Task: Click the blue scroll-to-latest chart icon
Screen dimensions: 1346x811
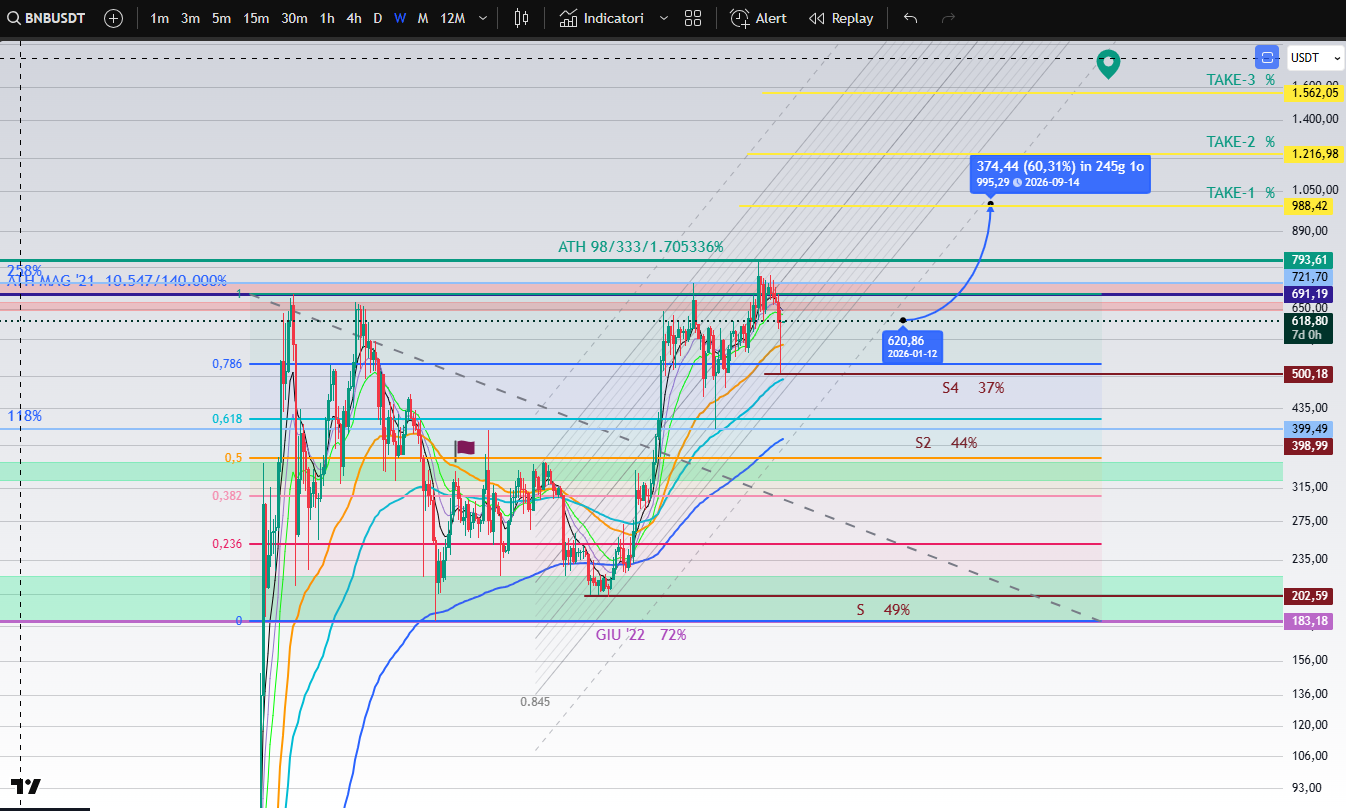Action: pyautogui.click(x=1267, y=57)
